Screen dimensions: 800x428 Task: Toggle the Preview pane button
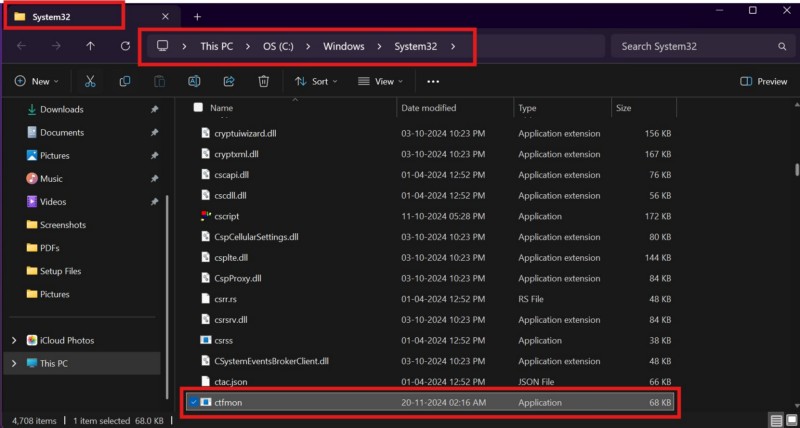click(763, 81)
